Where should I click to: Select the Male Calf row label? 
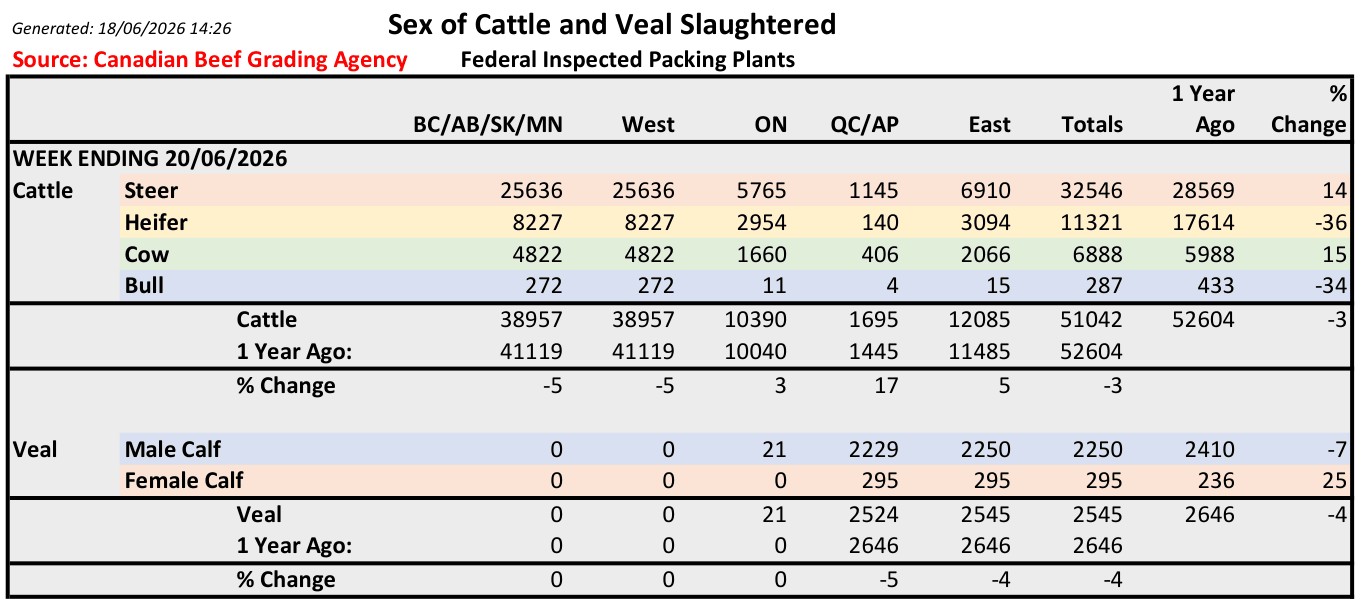click(x=172, y=450)
